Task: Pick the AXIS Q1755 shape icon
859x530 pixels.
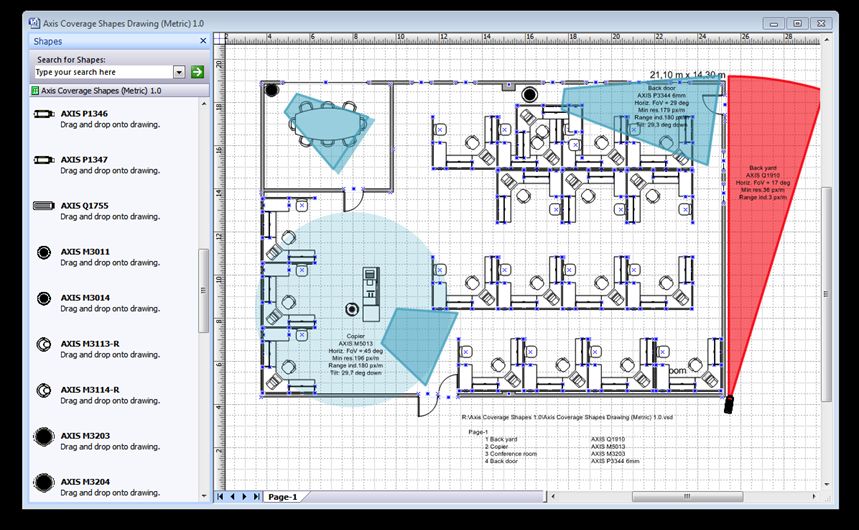Action: click(x=44, y=206)
